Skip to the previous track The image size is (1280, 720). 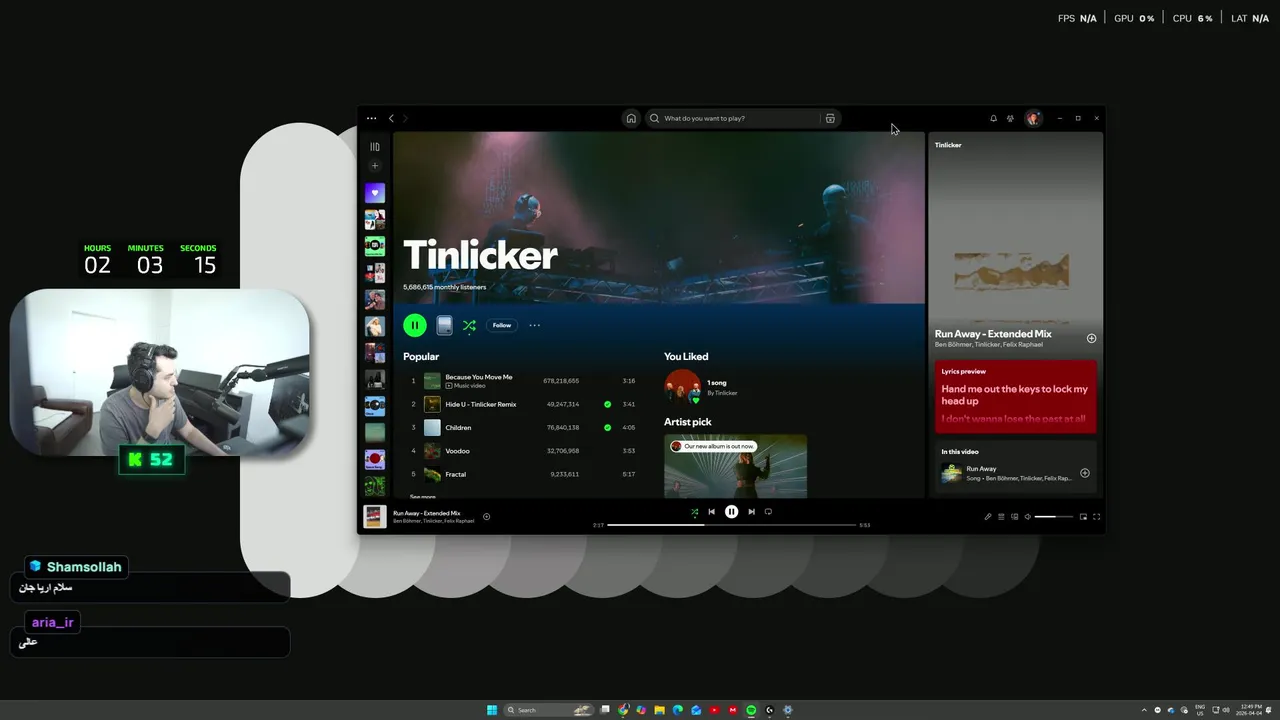point(712,512)
